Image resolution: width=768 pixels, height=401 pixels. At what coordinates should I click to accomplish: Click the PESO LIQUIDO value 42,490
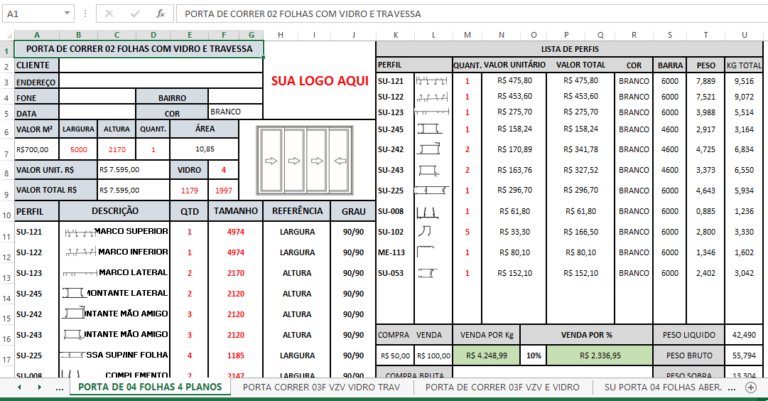[x=744, y=335]
